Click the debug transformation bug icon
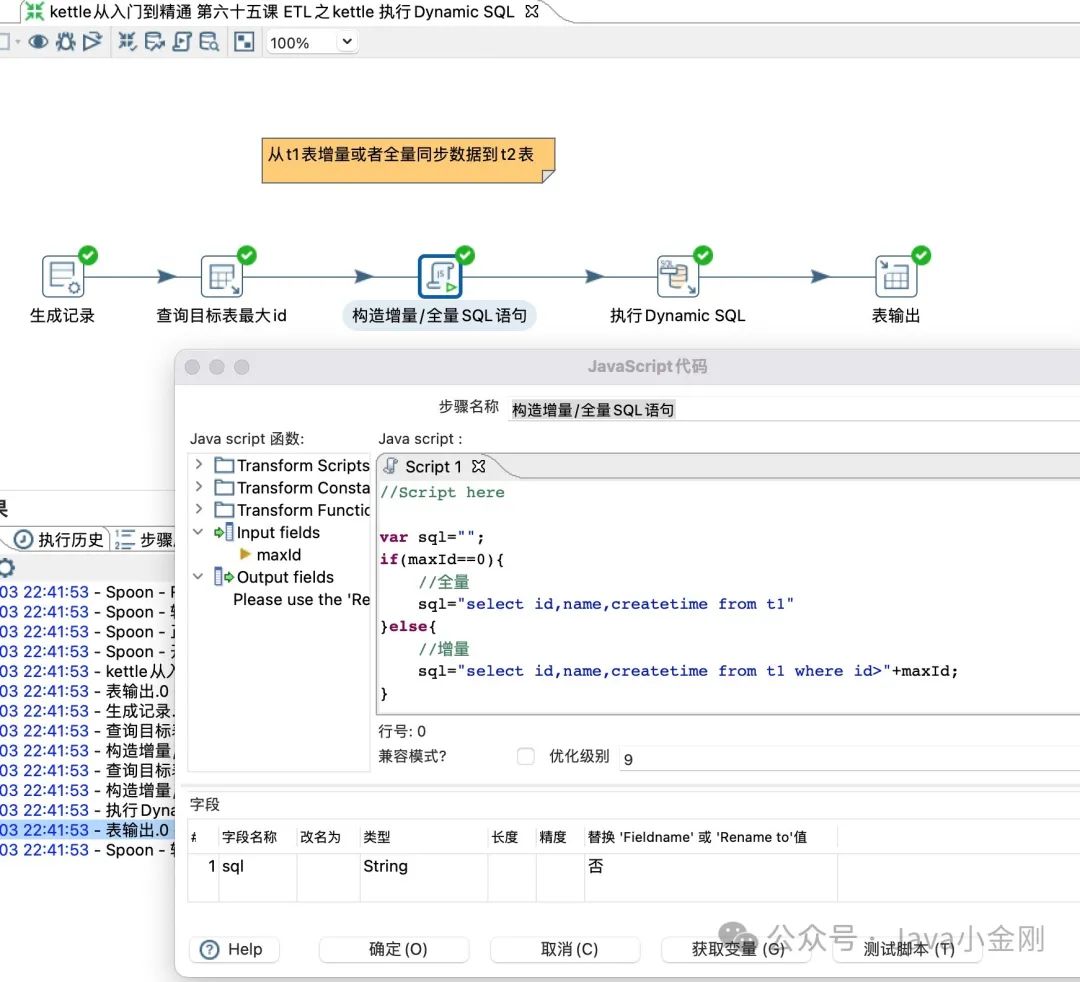The width and height of the screenshot is (1080, 982). point(65,42)
